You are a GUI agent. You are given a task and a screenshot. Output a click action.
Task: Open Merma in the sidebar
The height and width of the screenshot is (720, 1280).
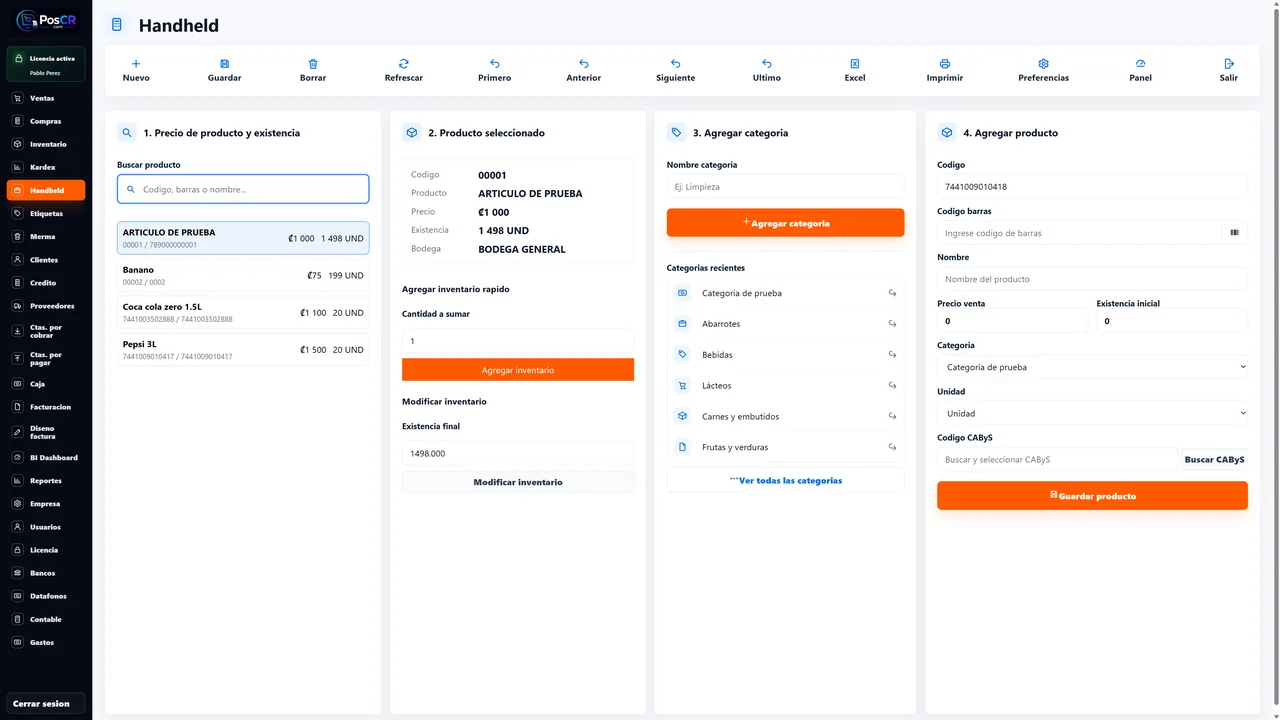pos(46,236)
